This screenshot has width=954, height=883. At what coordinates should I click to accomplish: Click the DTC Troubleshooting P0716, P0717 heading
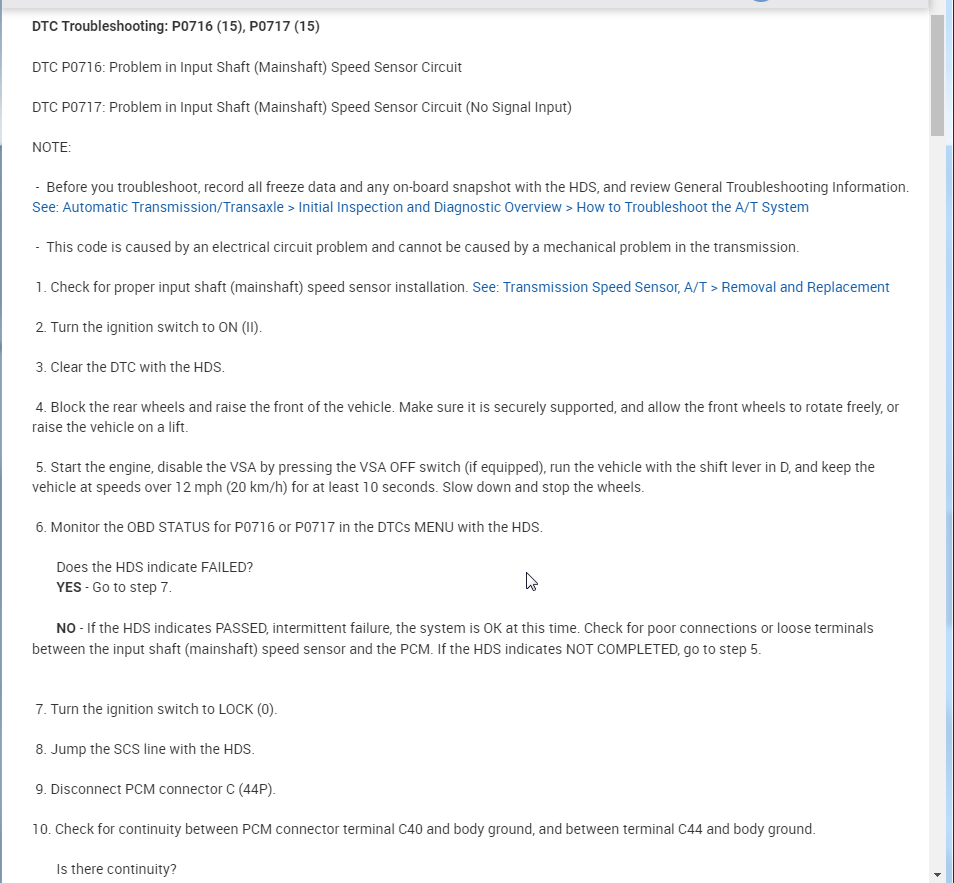pyautogui.click(x=176, y=26)
